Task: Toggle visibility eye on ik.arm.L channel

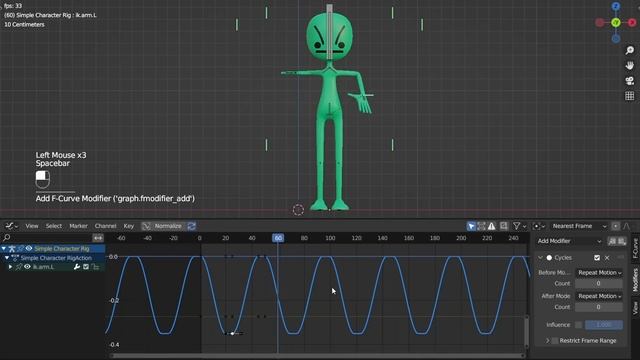Action: point(27,267)
